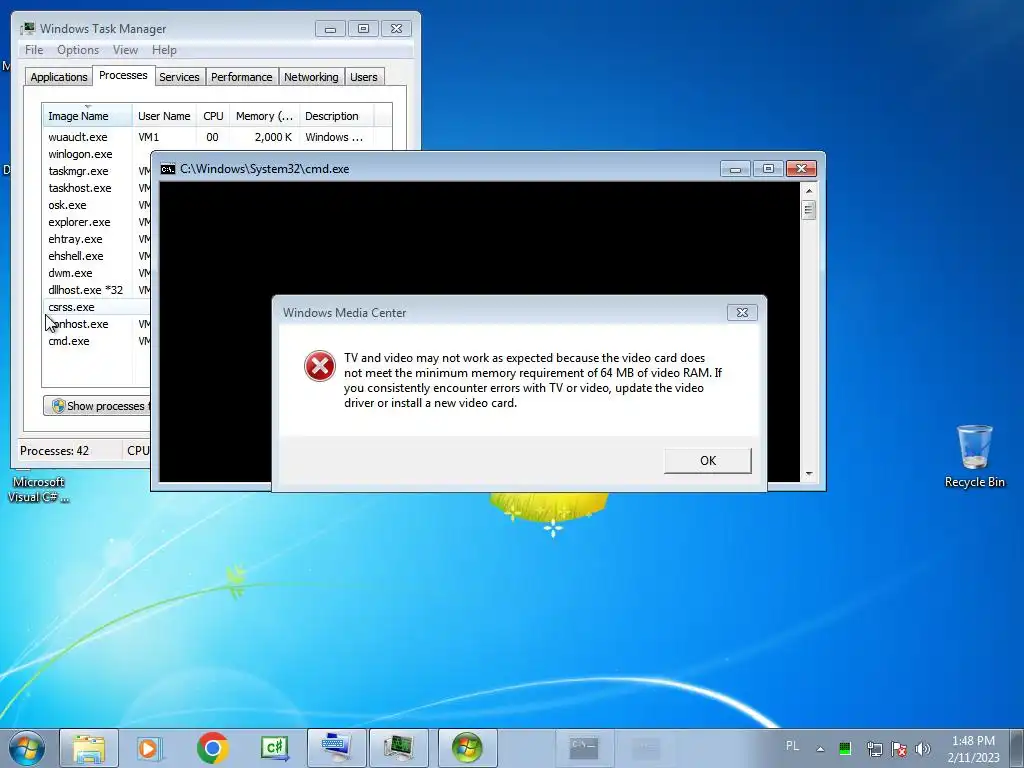
Task: Click Show processes from all users button
Action: tap(97, 406)
